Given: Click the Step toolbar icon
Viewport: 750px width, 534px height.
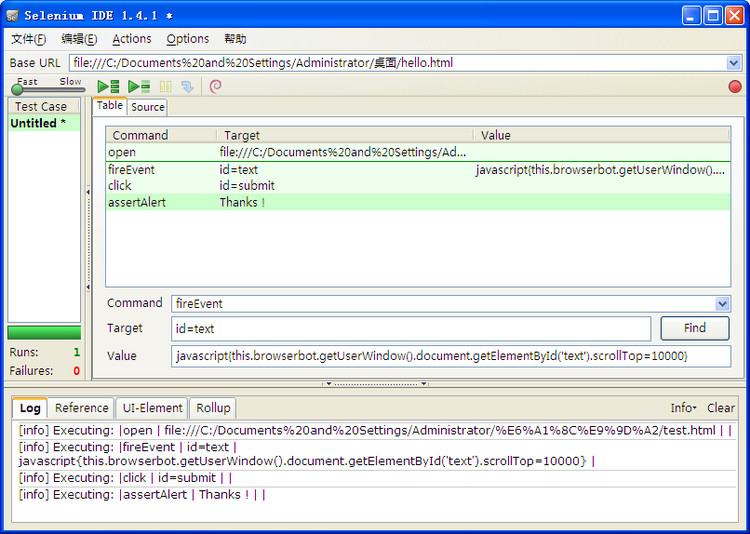Looking at the screenshot, I should point(187,87).
